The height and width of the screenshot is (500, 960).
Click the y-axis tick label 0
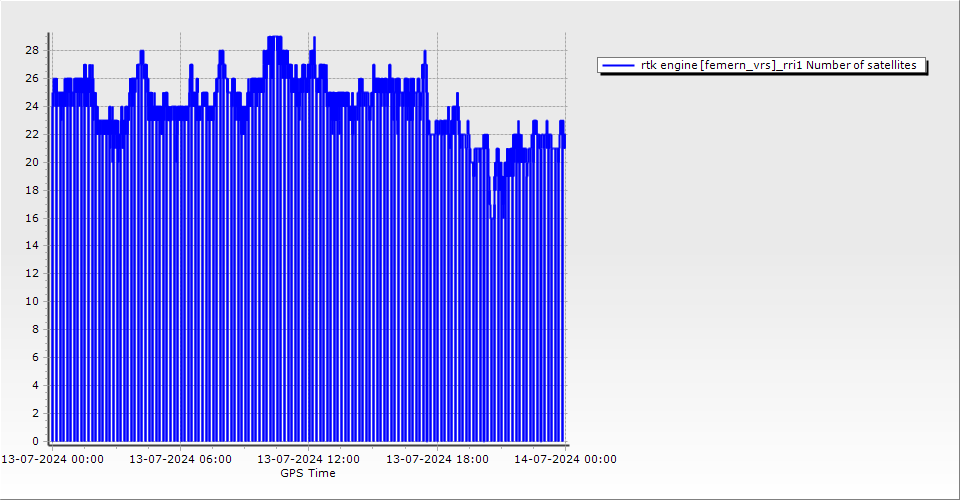pos(35,441)
